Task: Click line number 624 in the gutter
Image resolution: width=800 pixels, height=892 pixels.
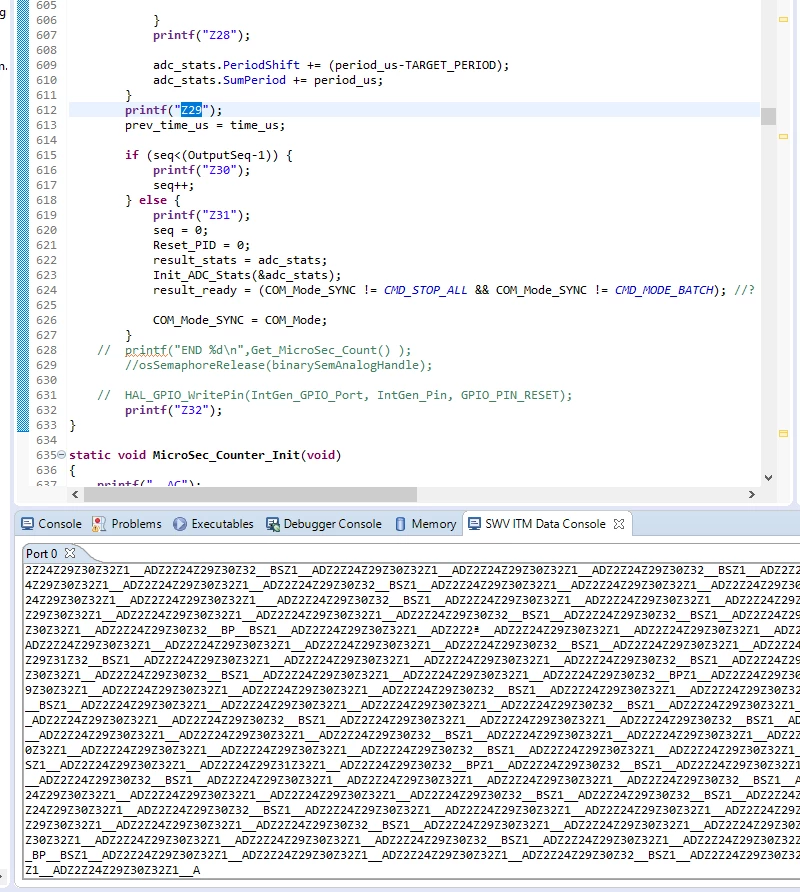Action: pyautogui.click(x=46, y=290)
